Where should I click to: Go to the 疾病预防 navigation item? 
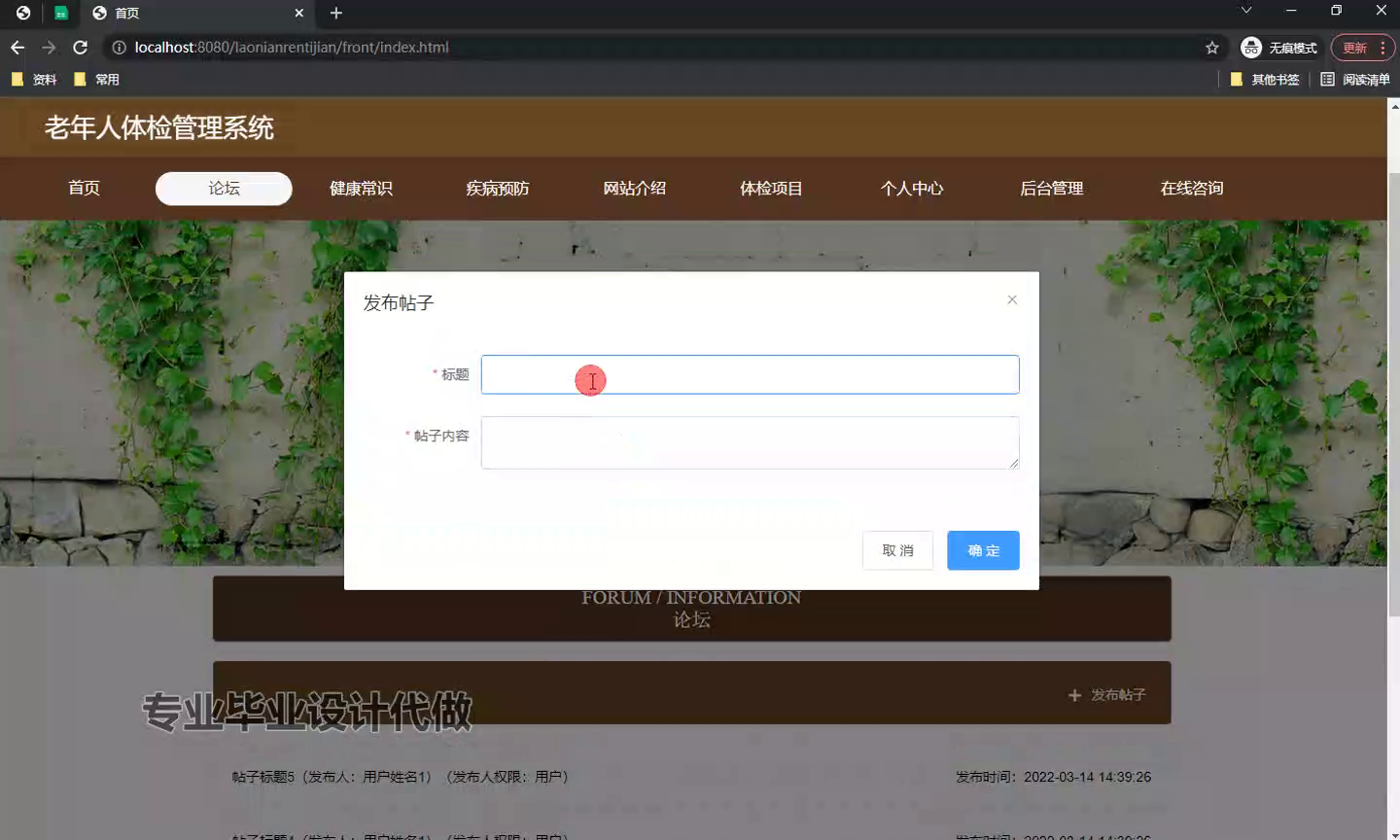coord(498,189)
